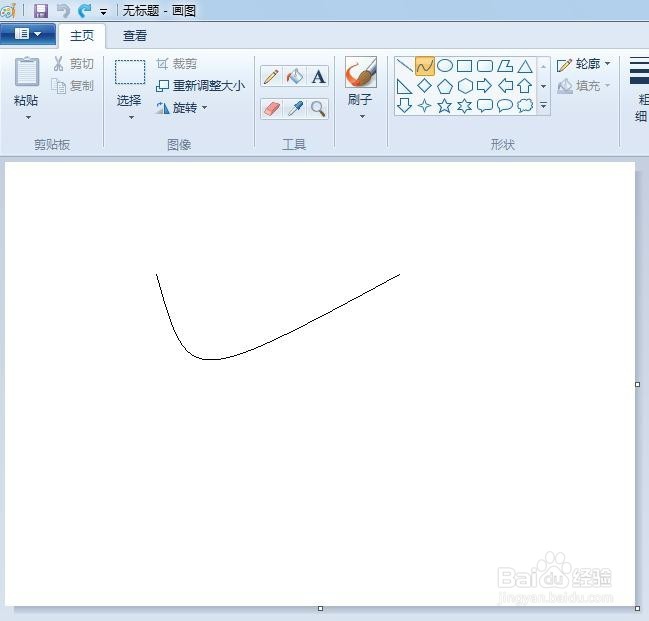
Task: Click the right-edge canvas resize handle
Action: pos(637,385)
